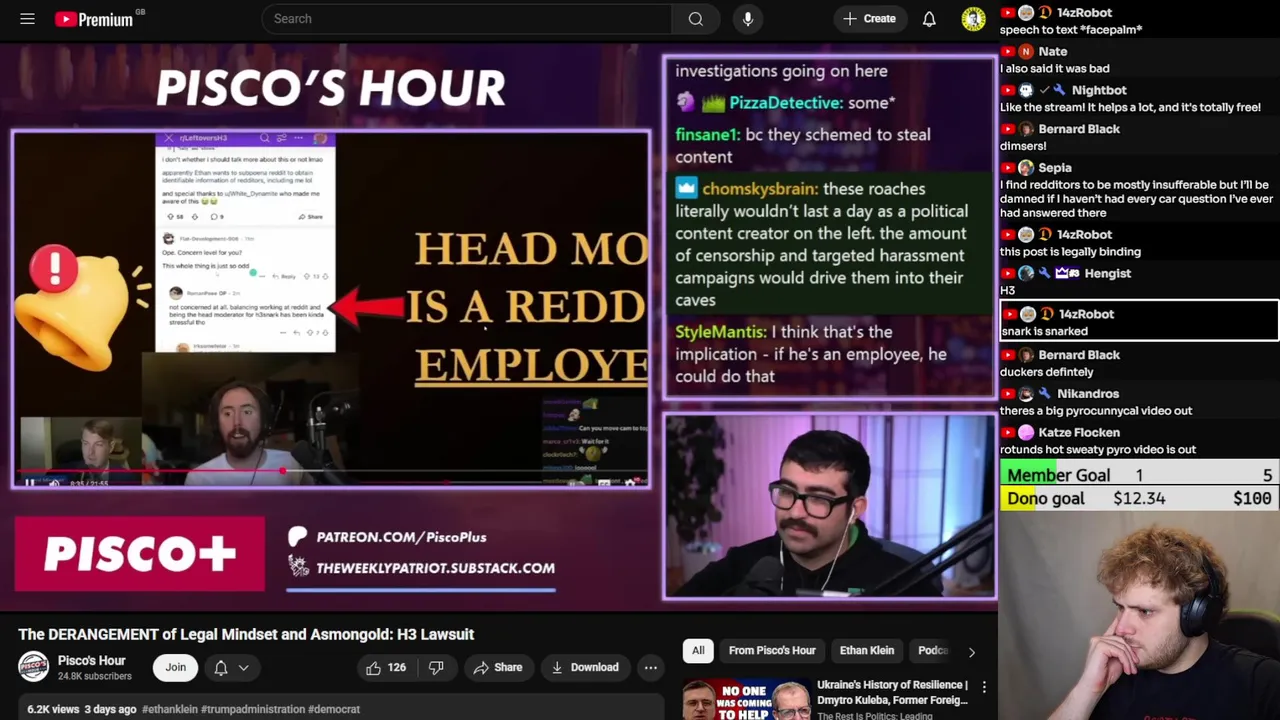Activate voice search microphone
The width and height of the screenshot is (1280, 720).
[x=748, y=19]
